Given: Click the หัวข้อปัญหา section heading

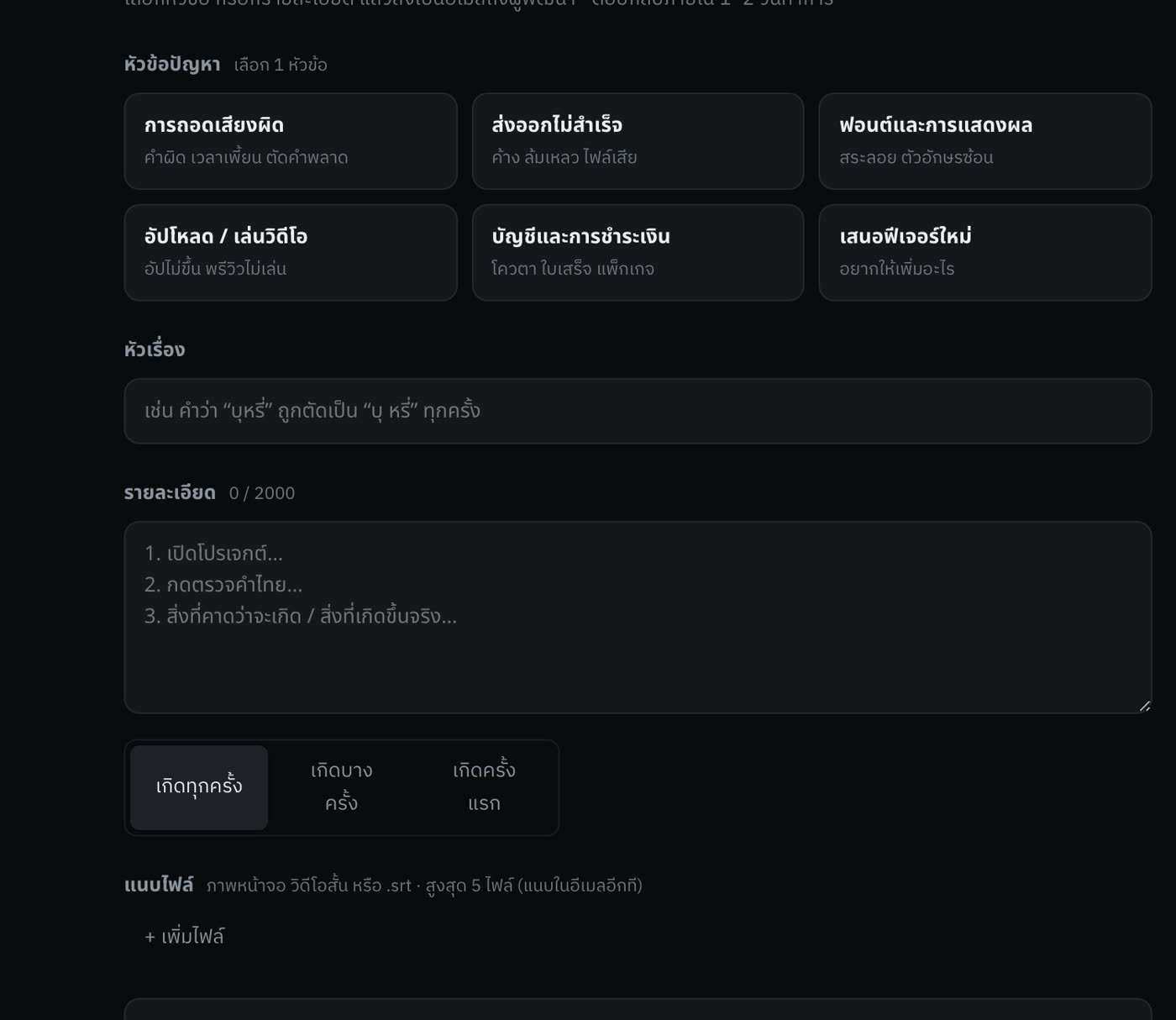Looking at the screenshot, I should tap(172, 65).
